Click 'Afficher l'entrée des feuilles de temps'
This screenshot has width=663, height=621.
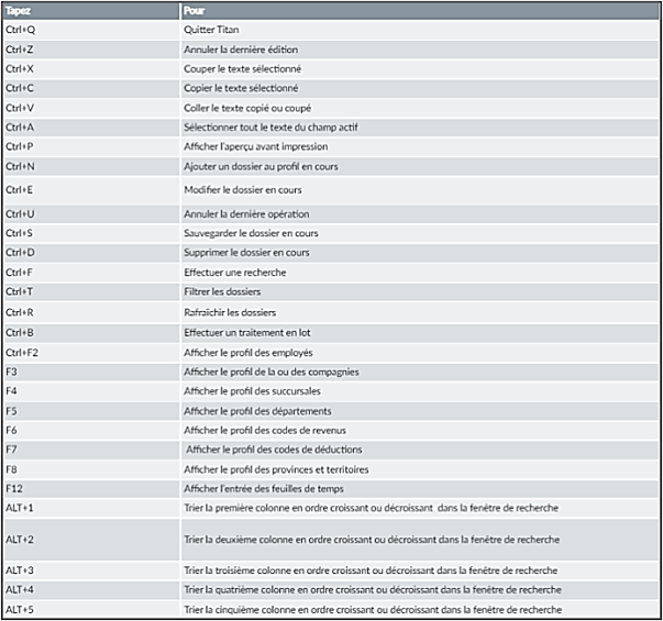point(263,489)
